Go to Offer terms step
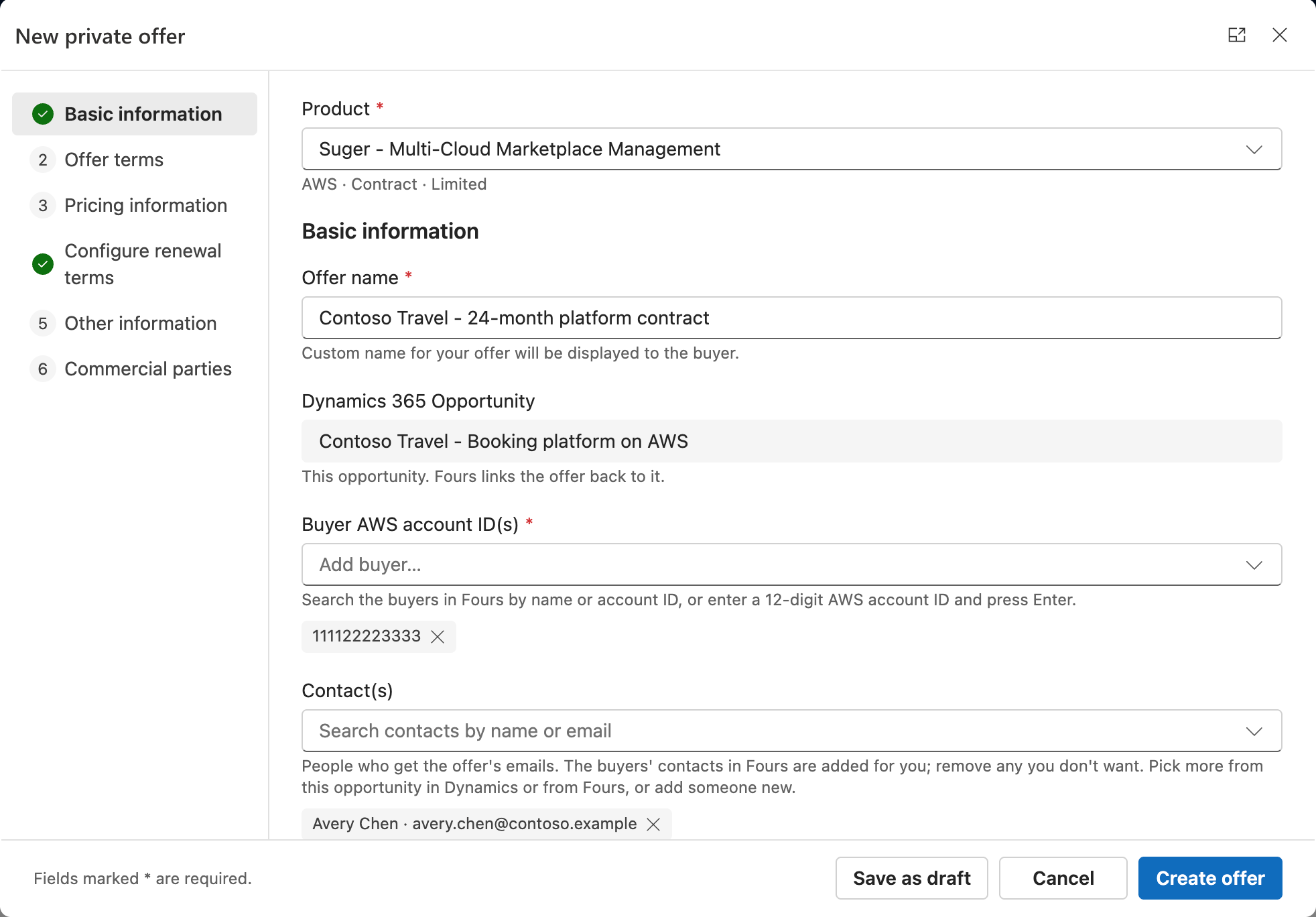This screenshot has height=917, width=1316. point(134,160)
